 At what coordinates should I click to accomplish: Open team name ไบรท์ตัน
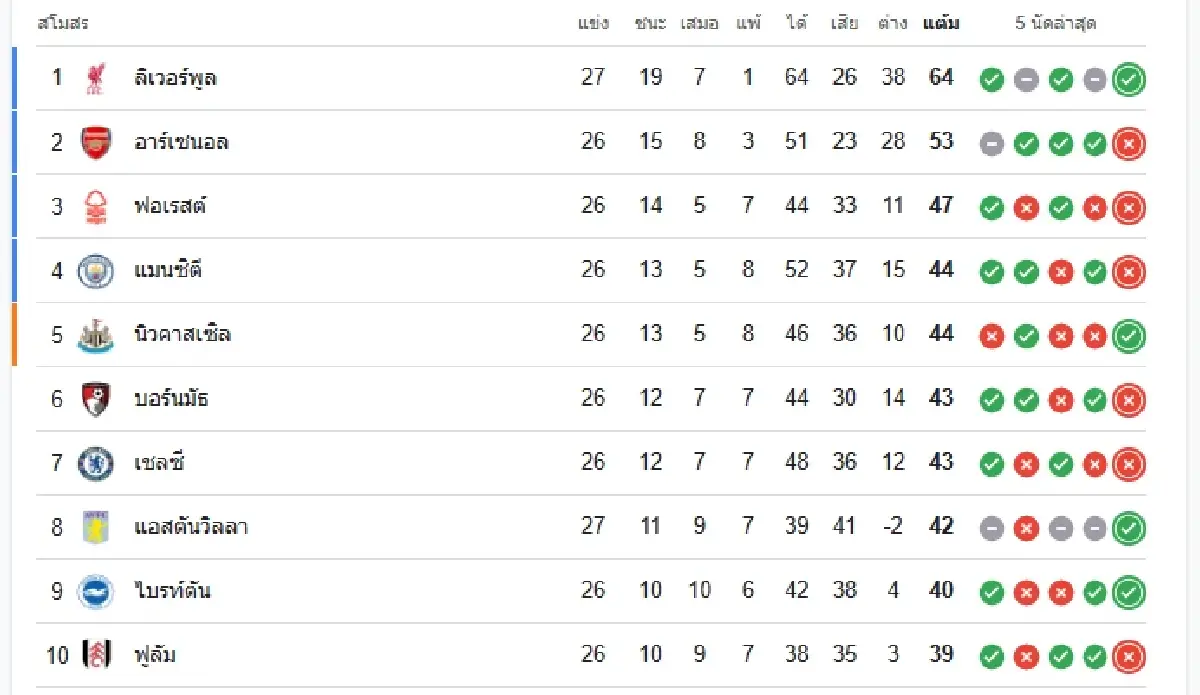click(172, 591)
